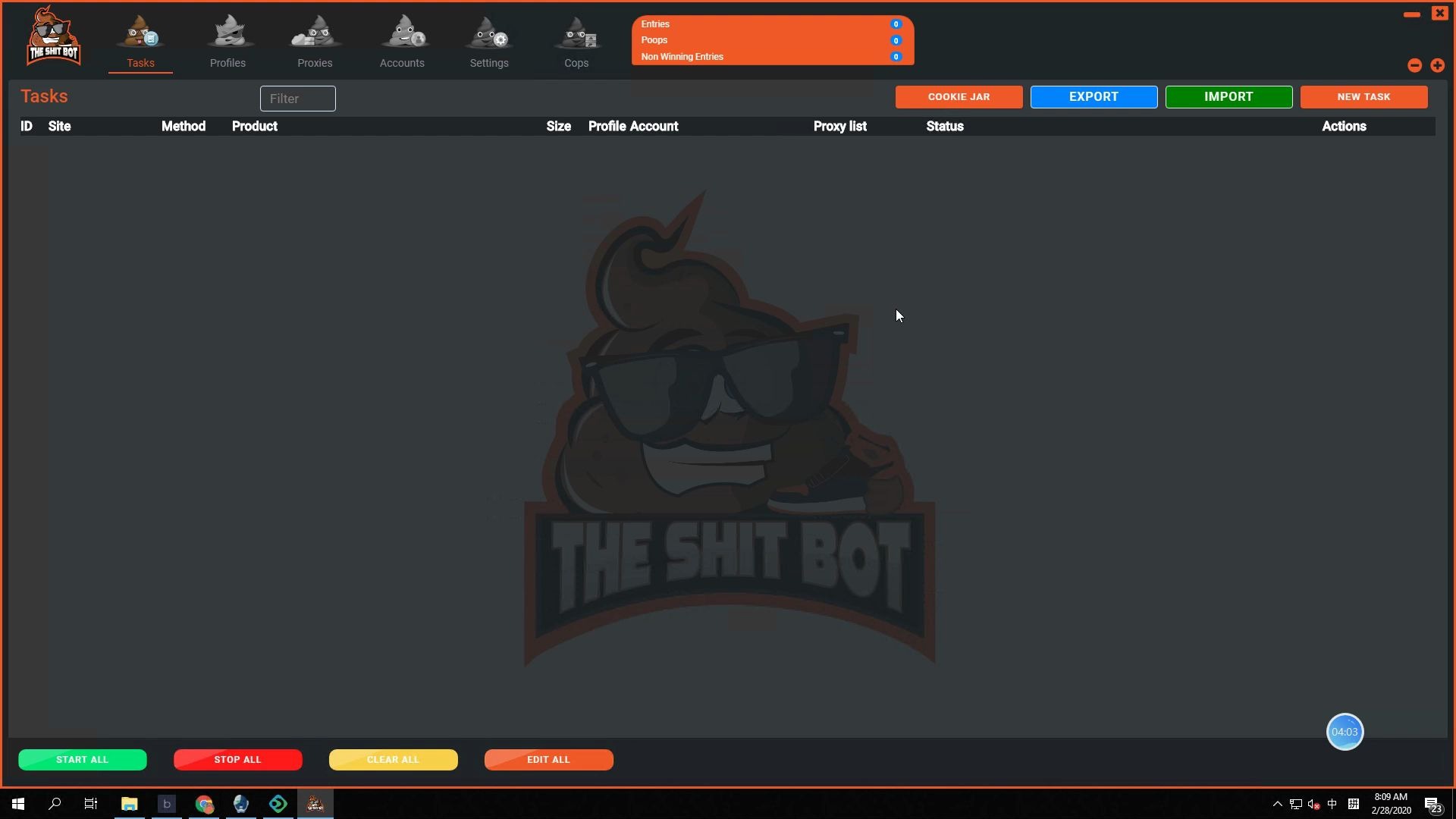
Task: Click the blue 04:03 timer bubble
Action: (x=1345, y=732)
